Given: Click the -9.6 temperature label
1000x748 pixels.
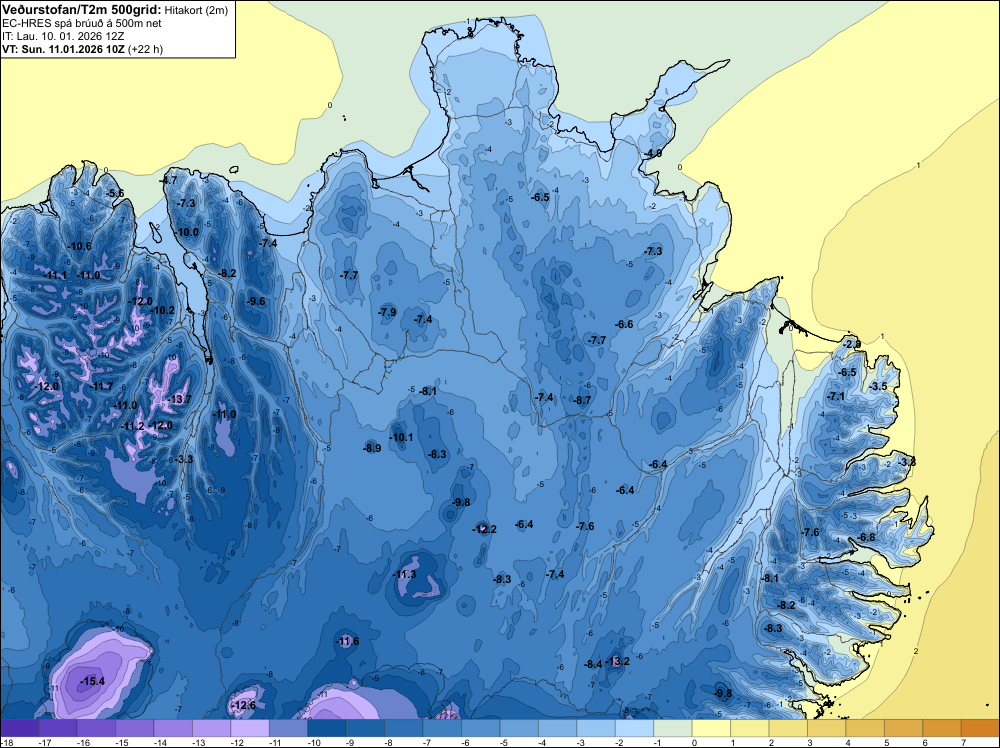Looking at the screenshot, I should click(x=256, y=302).
